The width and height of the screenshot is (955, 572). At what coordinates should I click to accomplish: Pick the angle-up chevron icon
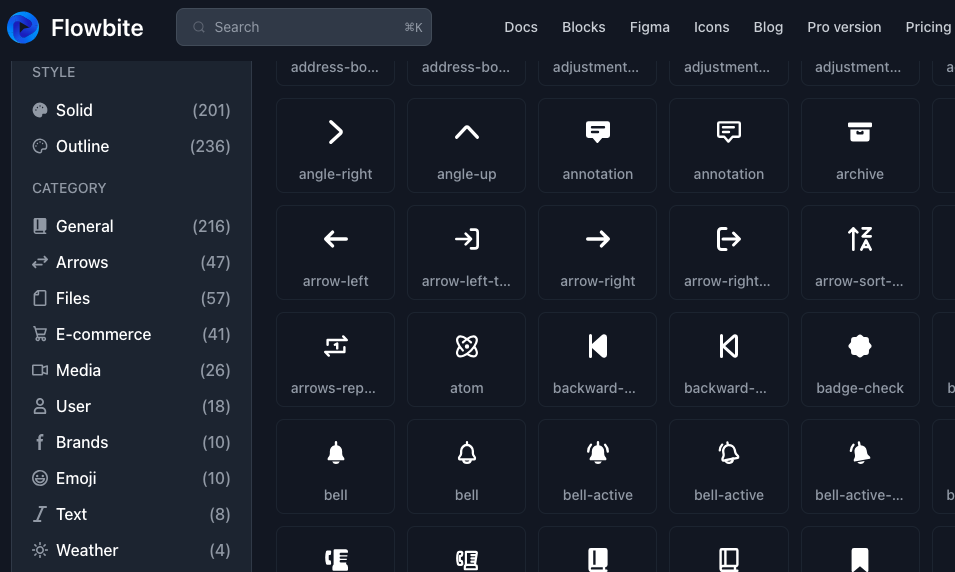pos(466,145)
